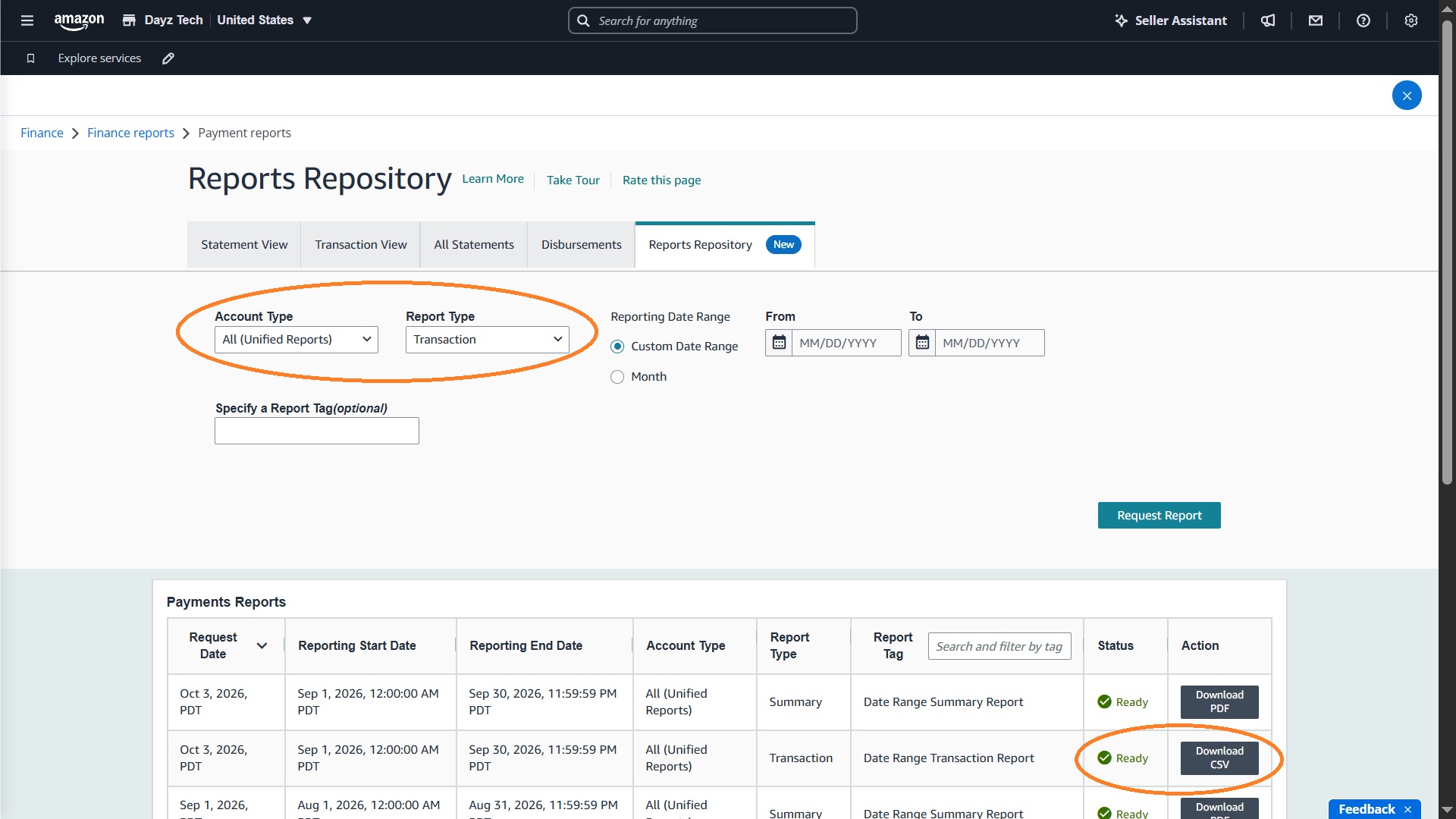Image resolution: width=1456 pixels, height=819 pixels.
Task: Open the Learn More link
Action: coord(493,179)
